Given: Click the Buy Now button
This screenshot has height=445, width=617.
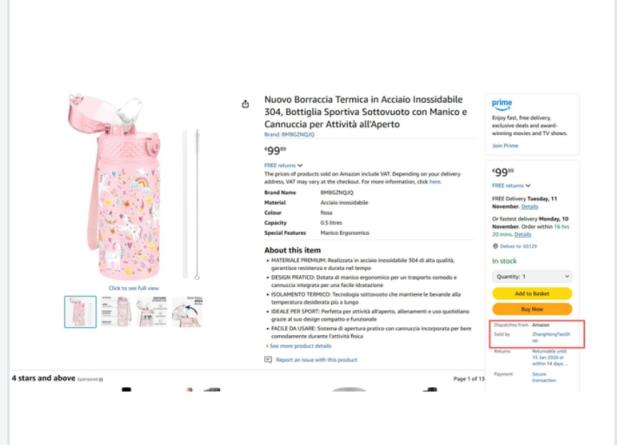Looking at the screenshot, I should [531, 310].
